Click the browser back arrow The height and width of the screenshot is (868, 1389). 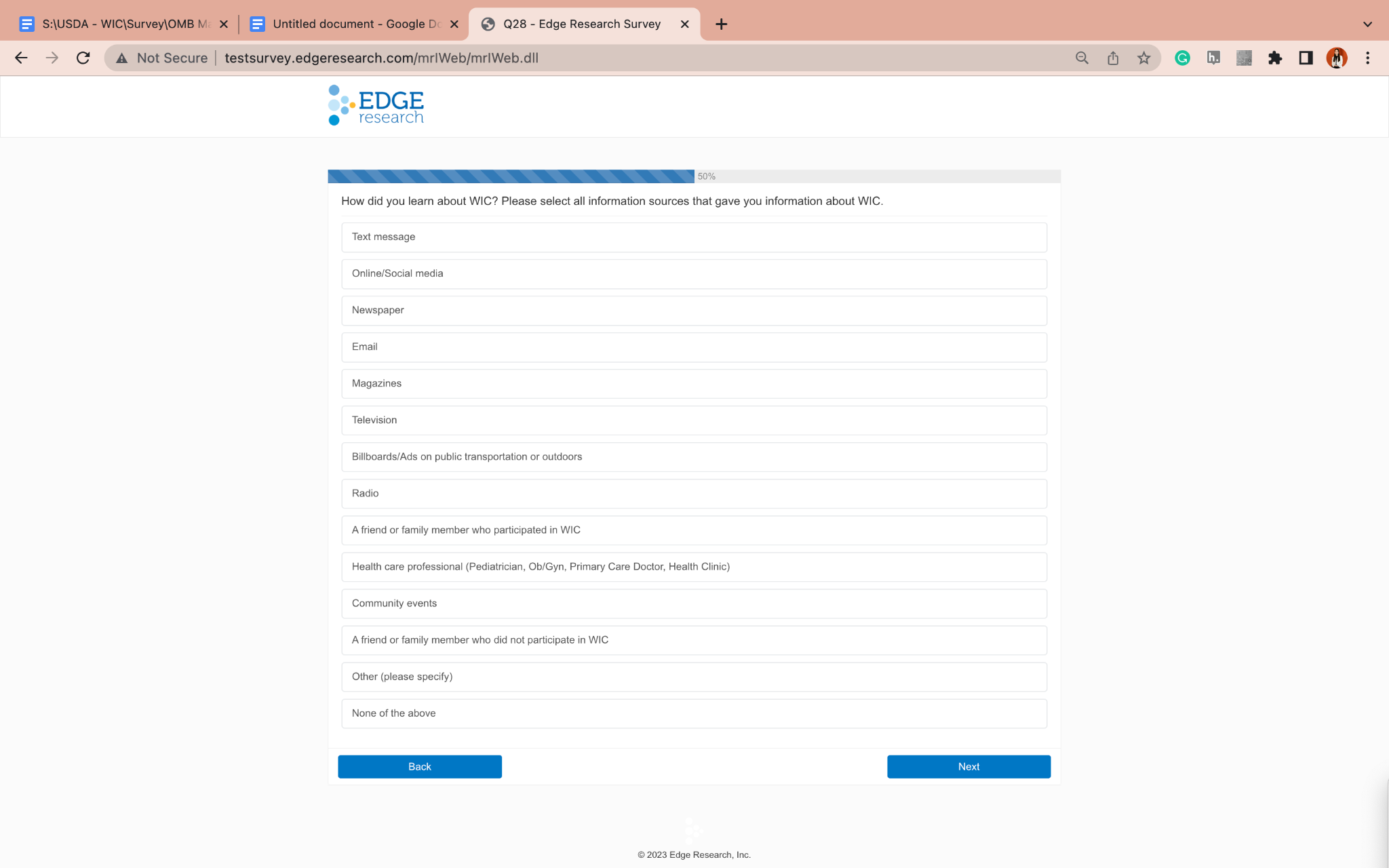tap(21, 58)
